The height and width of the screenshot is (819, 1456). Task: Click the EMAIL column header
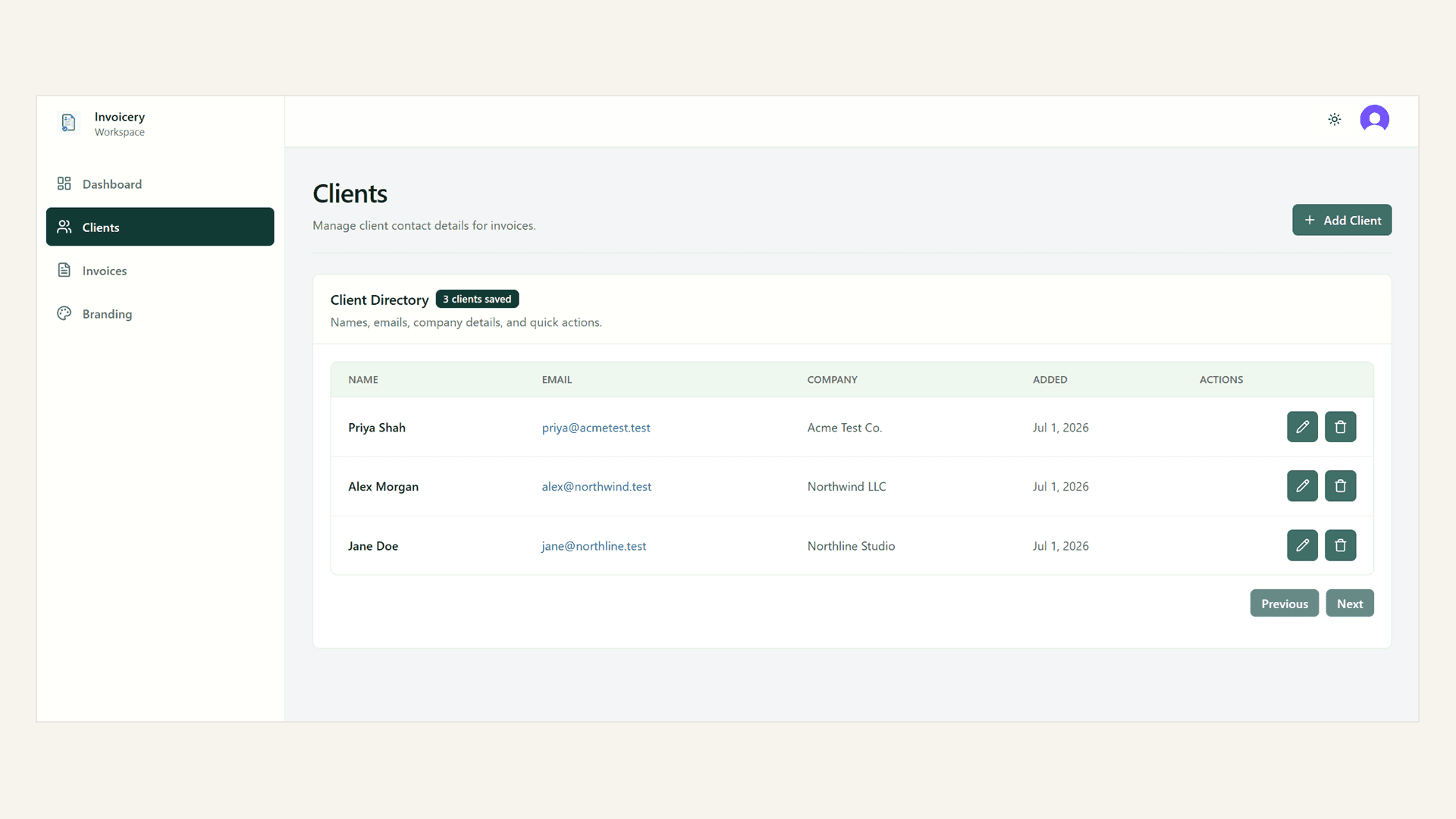click(557, 380)
